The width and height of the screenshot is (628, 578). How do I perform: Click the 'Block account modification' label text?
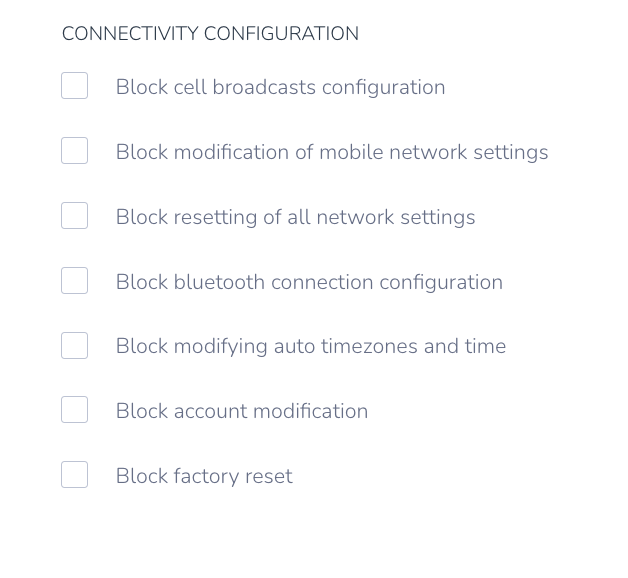[x=242, y=411]
